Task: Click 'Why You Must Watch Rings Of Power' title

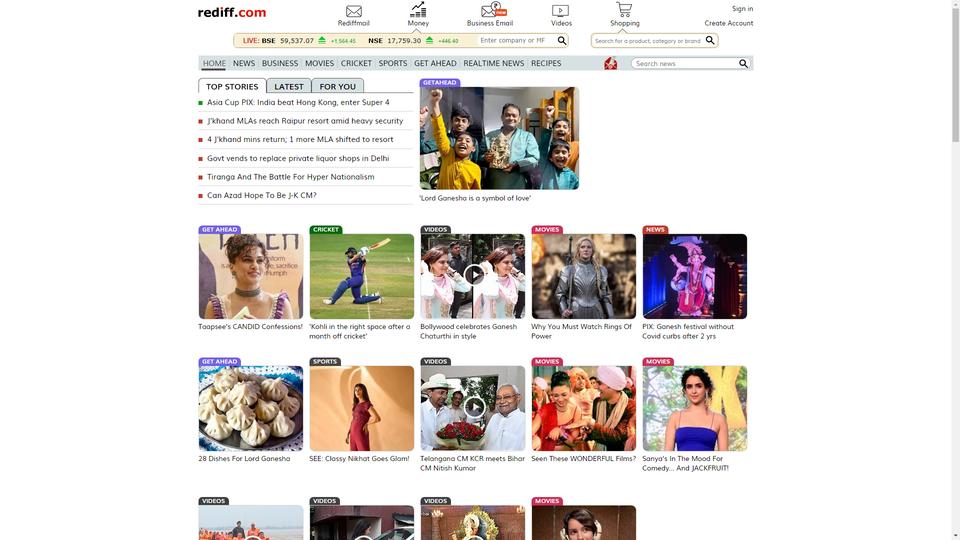Action: (x=581, y=331)
